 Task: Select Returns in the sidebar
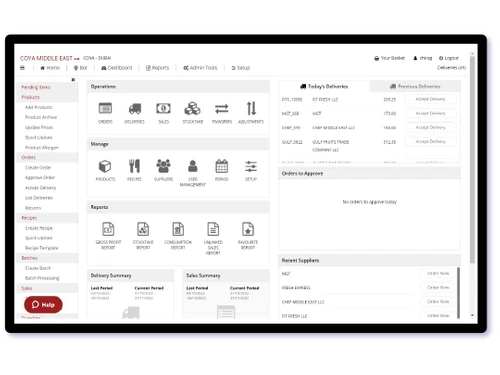[33, 208]
